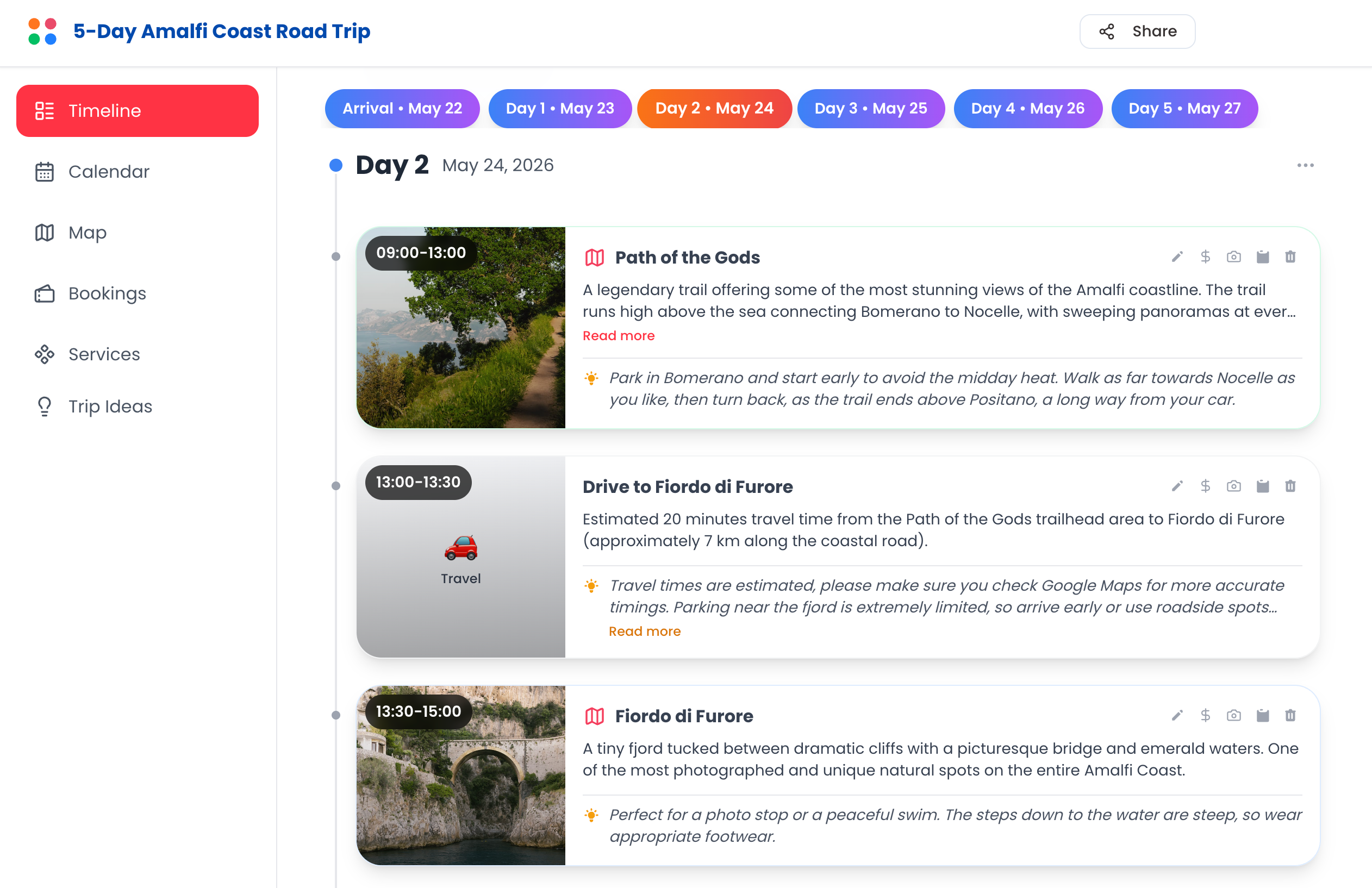This screenshot has width=1372, height=888.
Task: Expand travel tip Read more link
Action: tap(645, 631)
